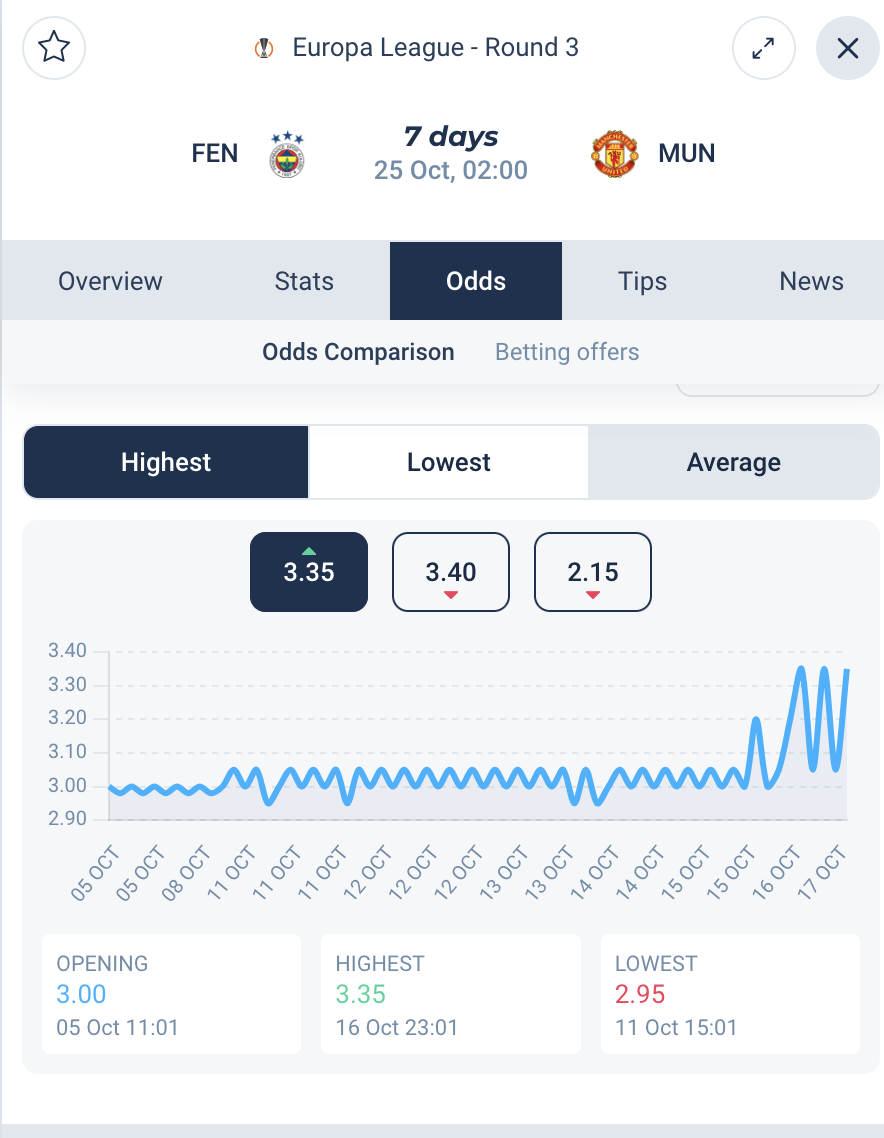Click the favorite star icon
The width and height of the screenshot is (884, 1138).
click(54, 48)
